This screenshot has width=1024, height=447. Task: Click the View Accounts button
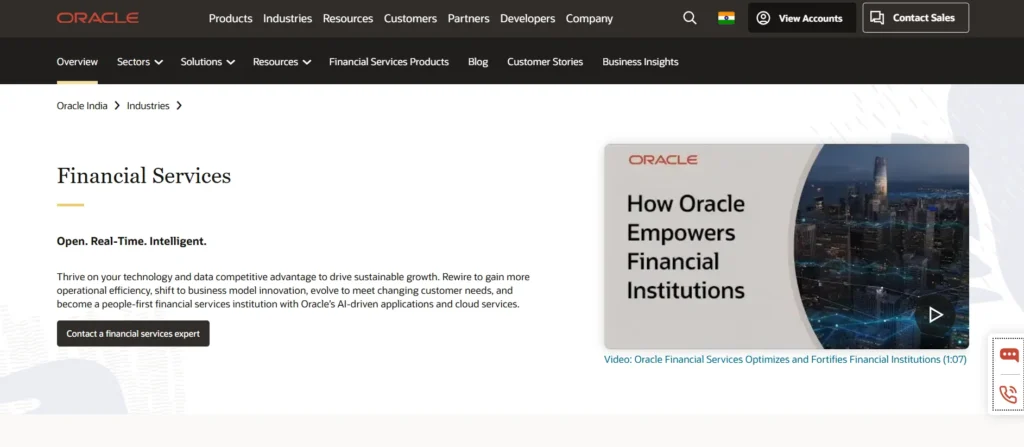802,18
